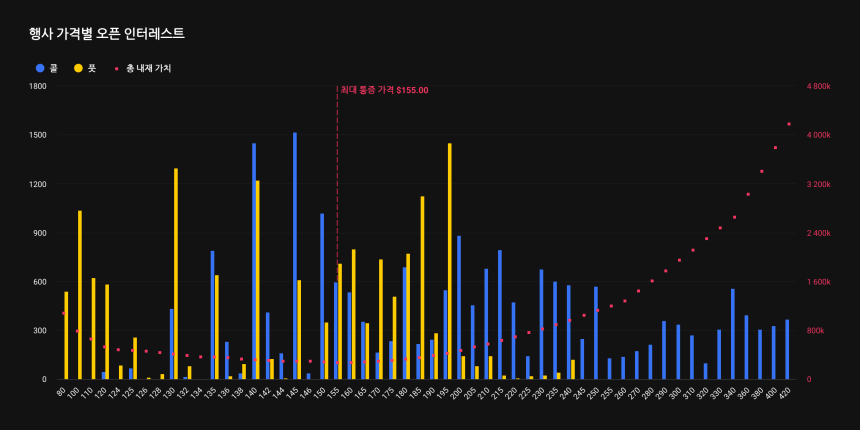Screen dimensions: 860x430
Task: Select the red intrinsic value dot at strike 80
Action: point(63,313)
